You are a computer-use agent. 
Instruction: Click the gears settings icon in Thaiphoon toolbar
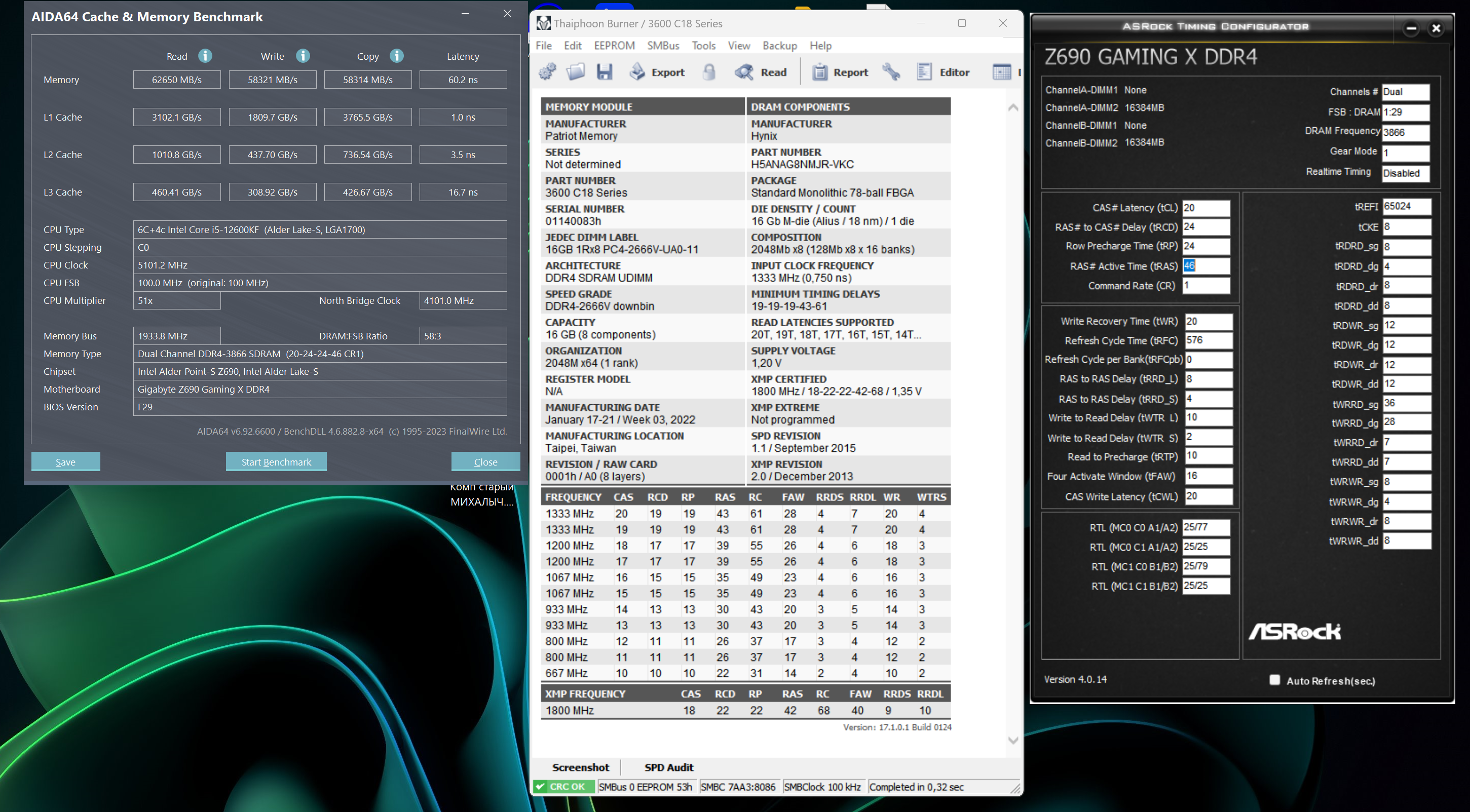(x=547, y=72)
